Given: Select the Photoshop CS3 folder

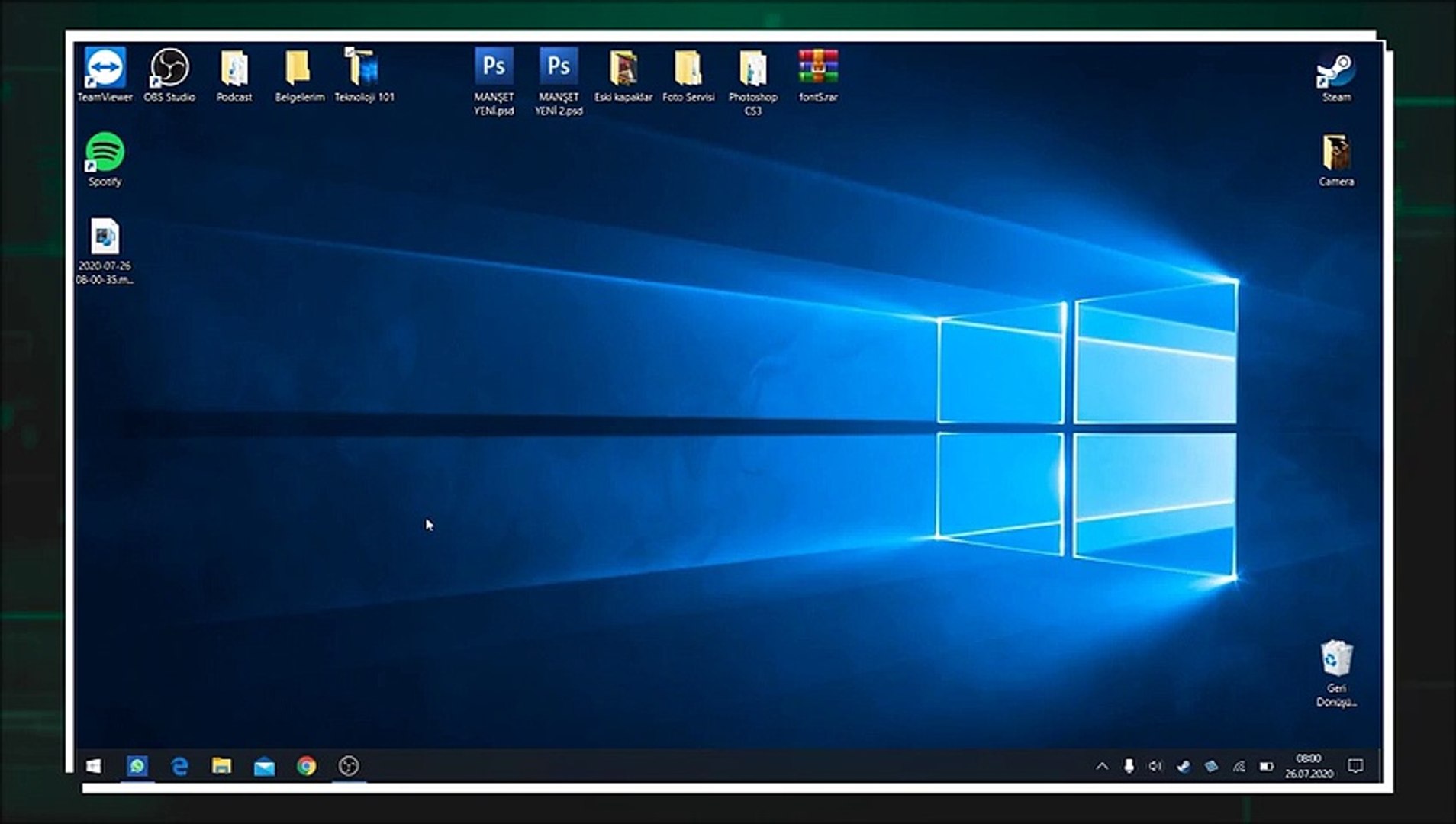Looking at the screenshot, I should click(753, 82).
